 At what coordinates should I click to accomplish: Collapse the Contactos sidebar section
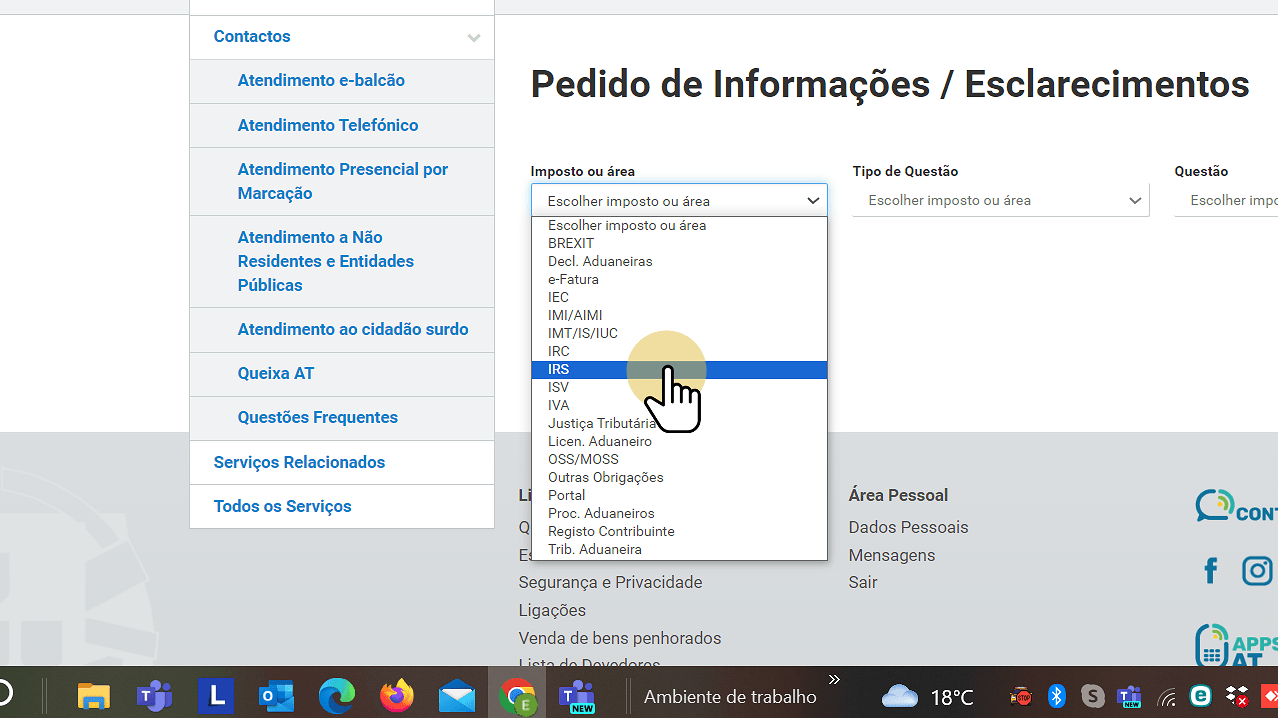tap(473, 38)
